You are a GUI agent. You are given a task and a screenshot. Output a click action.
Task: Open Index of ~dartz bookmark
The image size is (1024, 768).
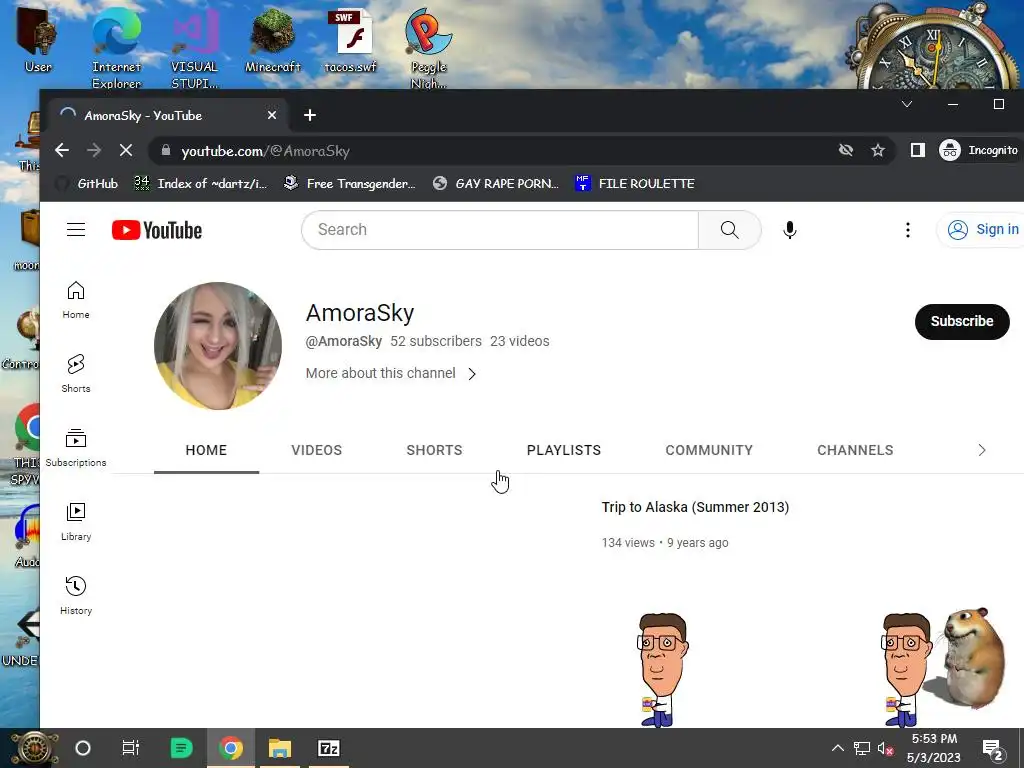200,184
